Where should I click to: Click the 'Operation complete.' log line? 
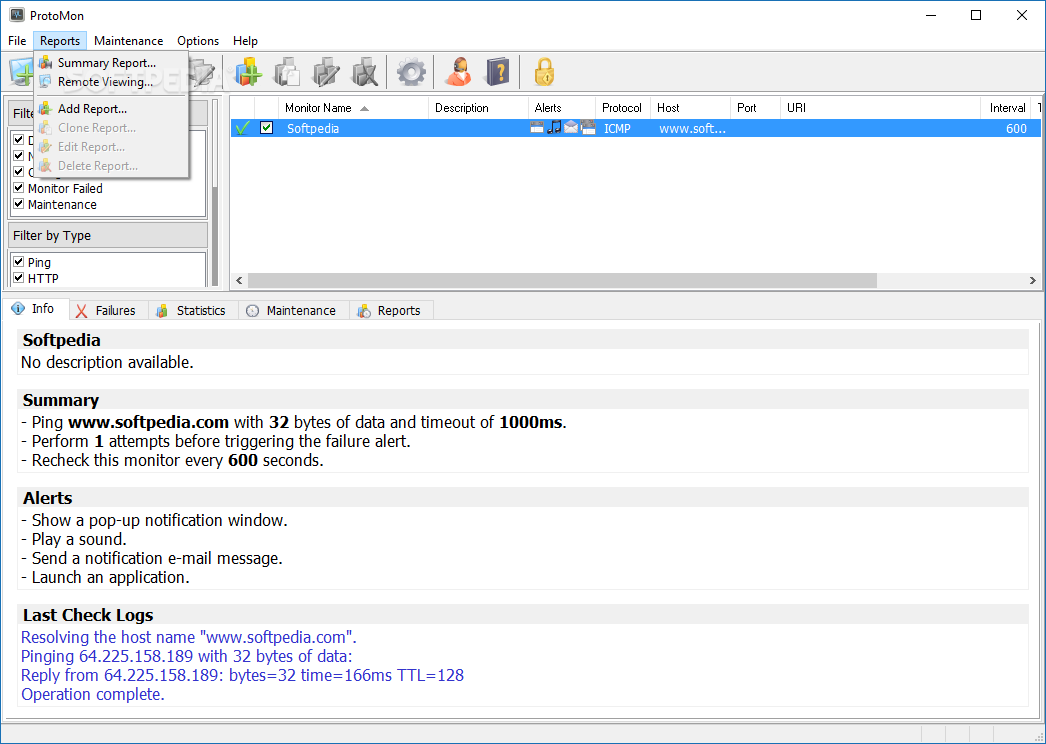93,695
